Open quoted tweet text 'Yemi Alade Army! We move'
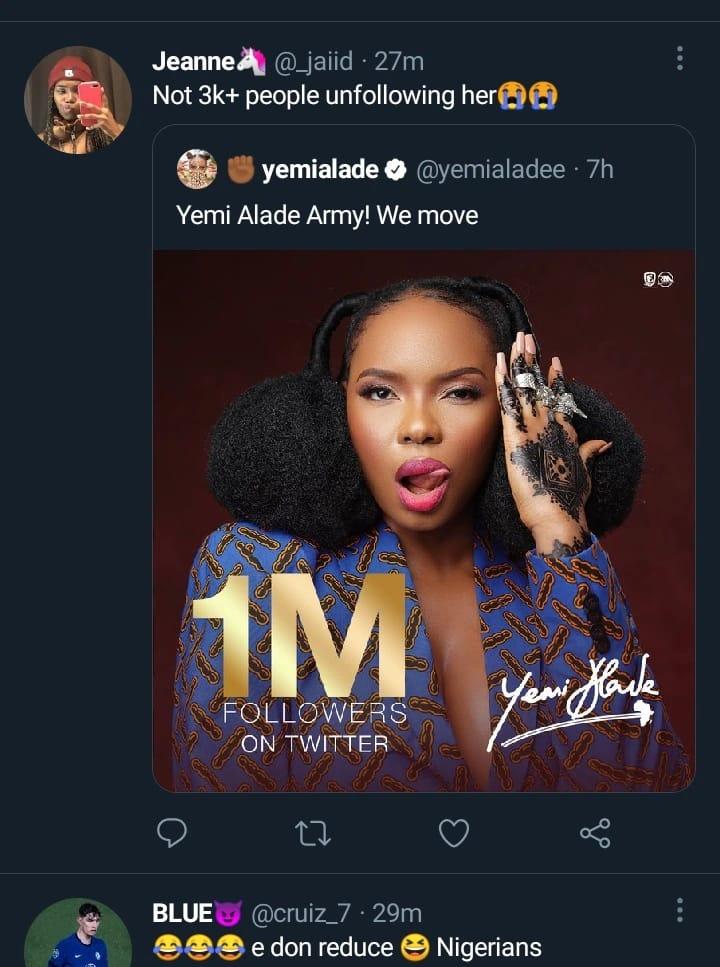 click(327, 215)
